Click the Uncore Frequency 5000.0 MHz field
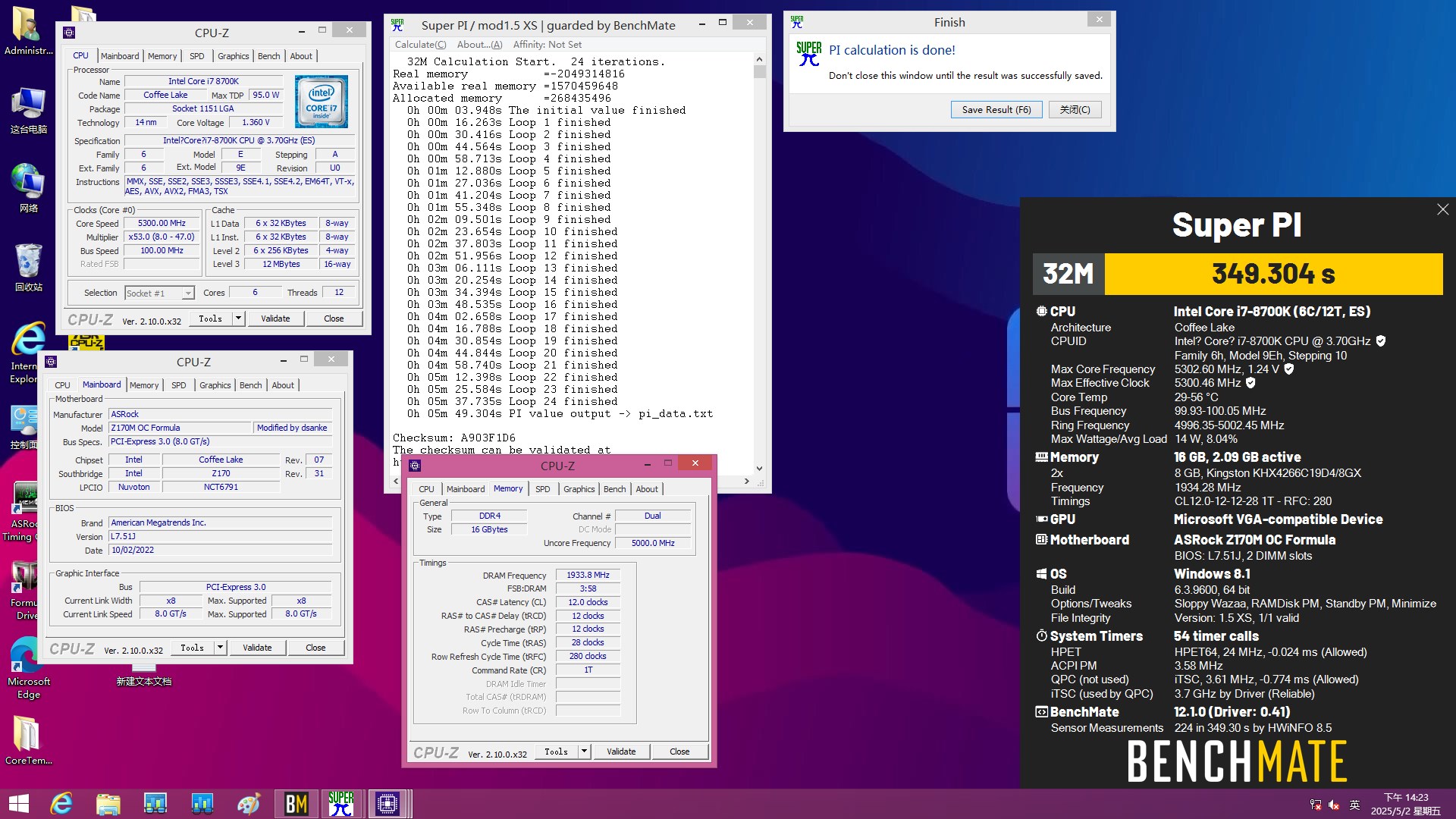The image size is (1456, 819). pyautogui.click(x=653, y=544)
